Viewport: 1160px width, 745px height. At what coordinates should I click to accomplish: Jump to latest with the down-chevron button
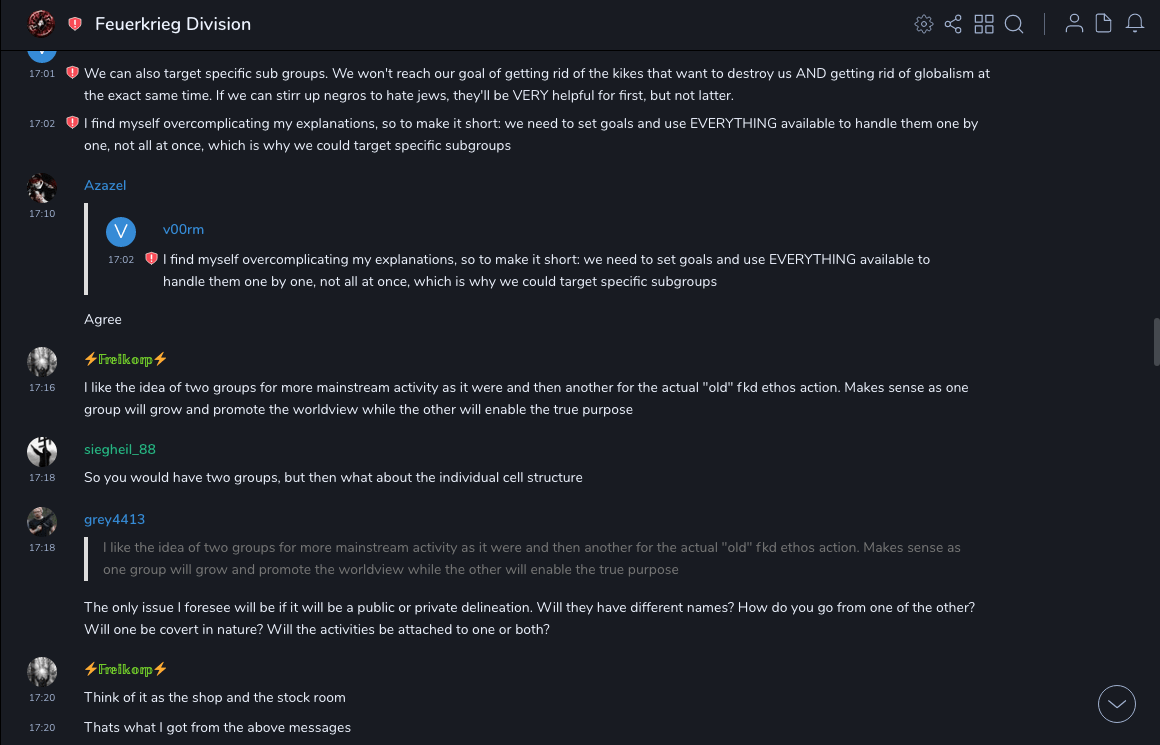coord(1117,704)
